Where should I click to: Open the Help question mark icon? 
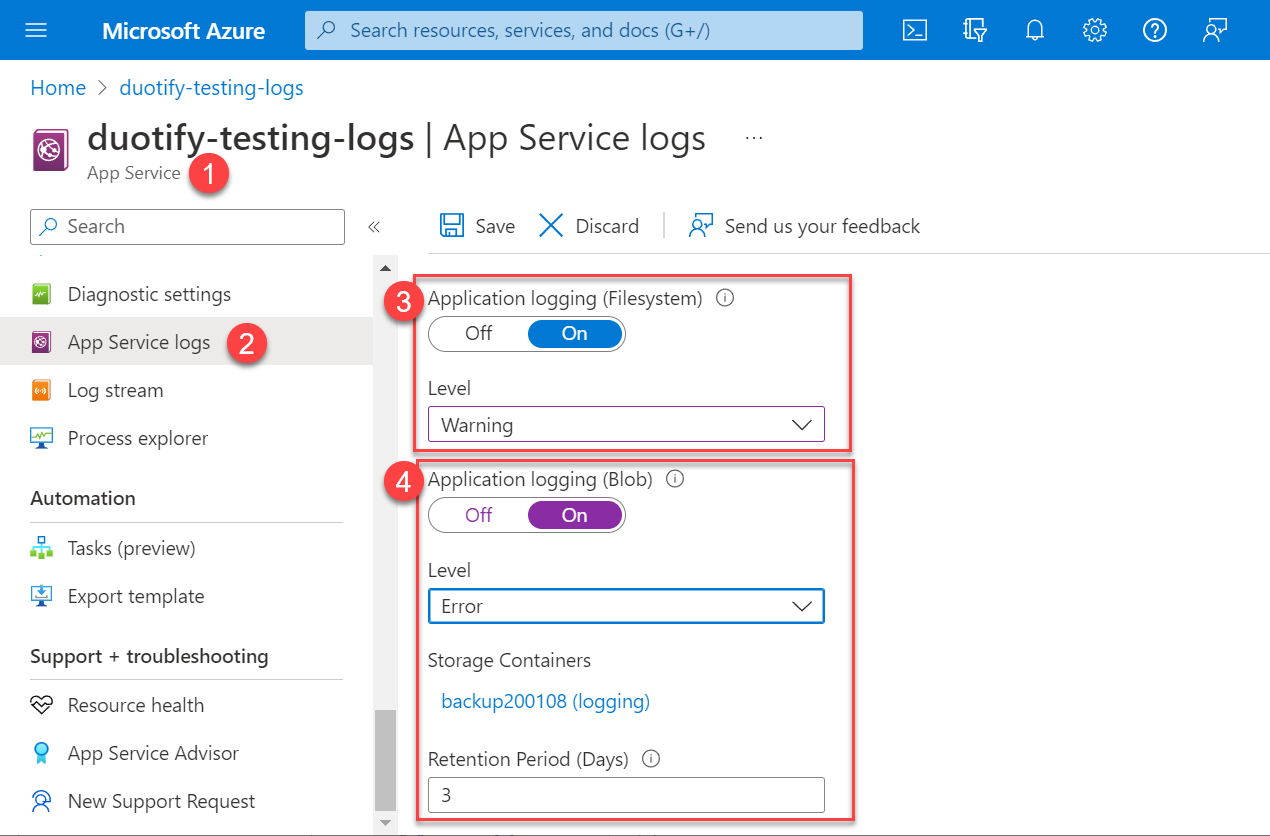[x=1155, y=30]
